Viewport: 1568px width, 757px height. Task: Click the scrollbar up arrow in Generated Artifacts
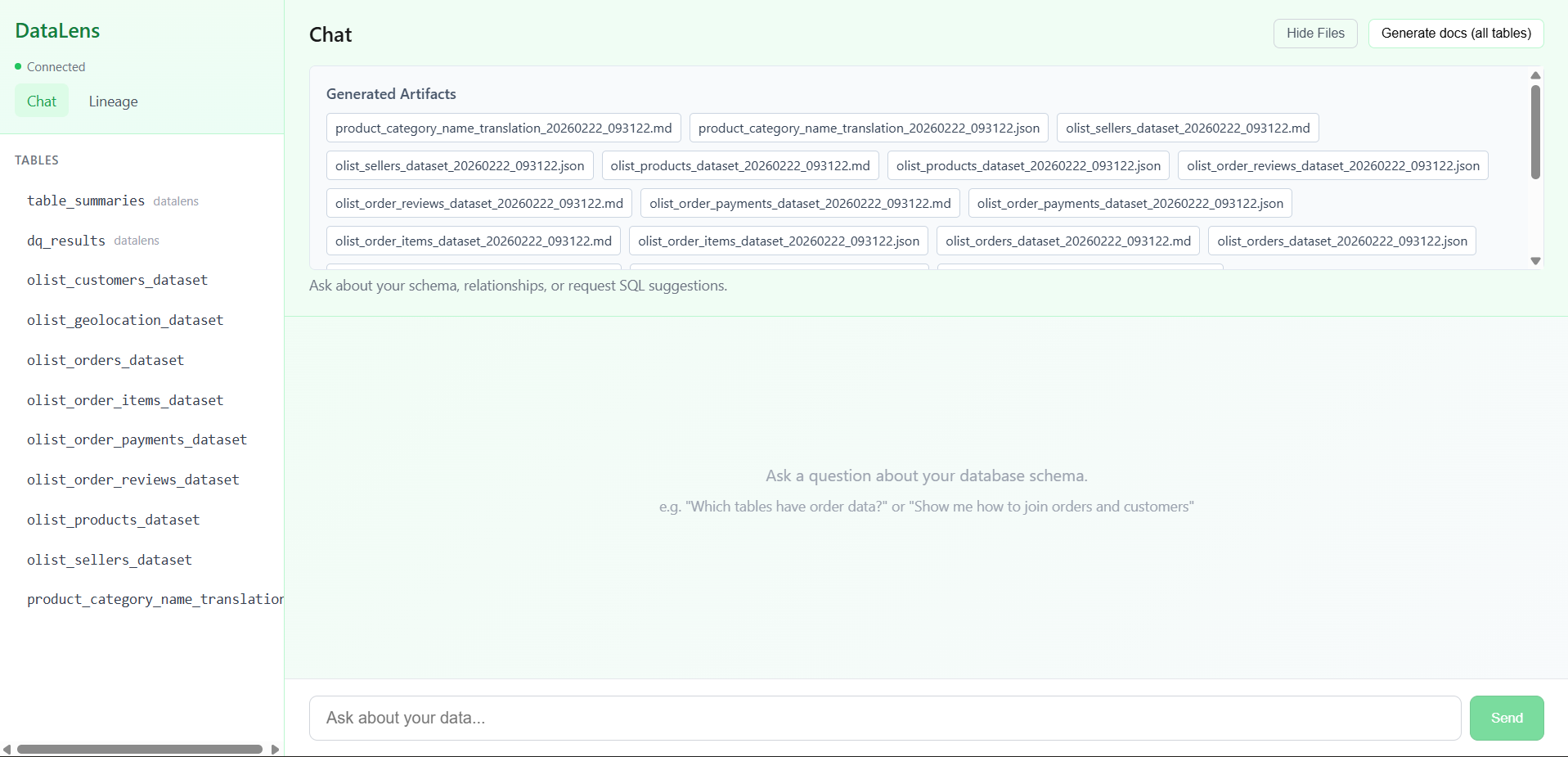point(1535,75)
